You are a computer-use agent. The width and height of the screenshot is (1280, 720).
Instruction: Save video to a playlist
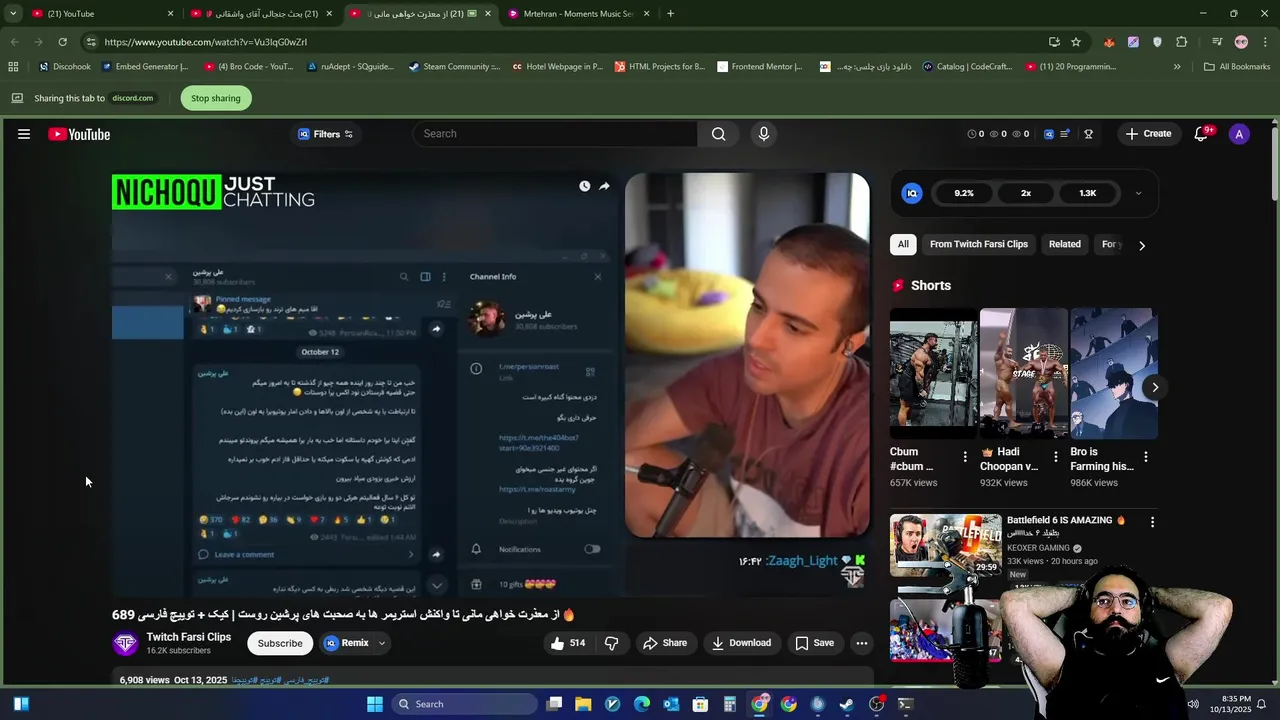[x=814, y=643]
